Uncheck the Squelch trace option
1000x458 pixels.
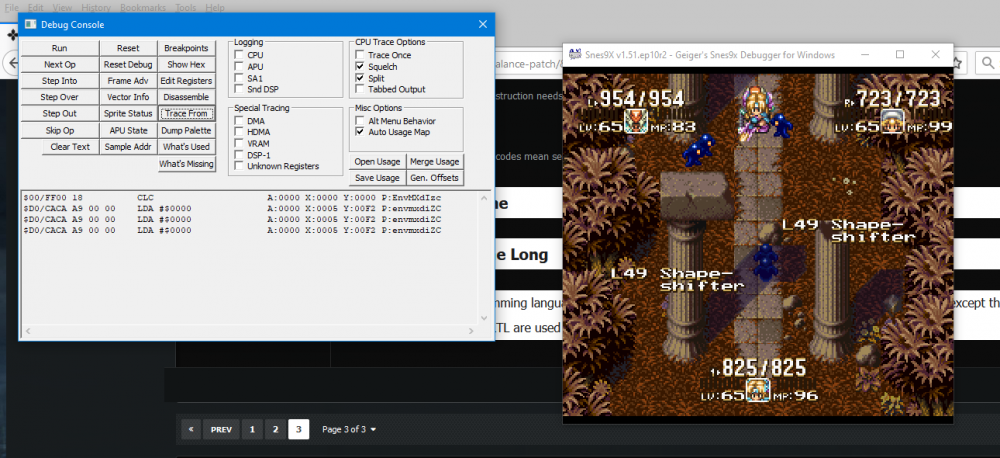point(360,66)
